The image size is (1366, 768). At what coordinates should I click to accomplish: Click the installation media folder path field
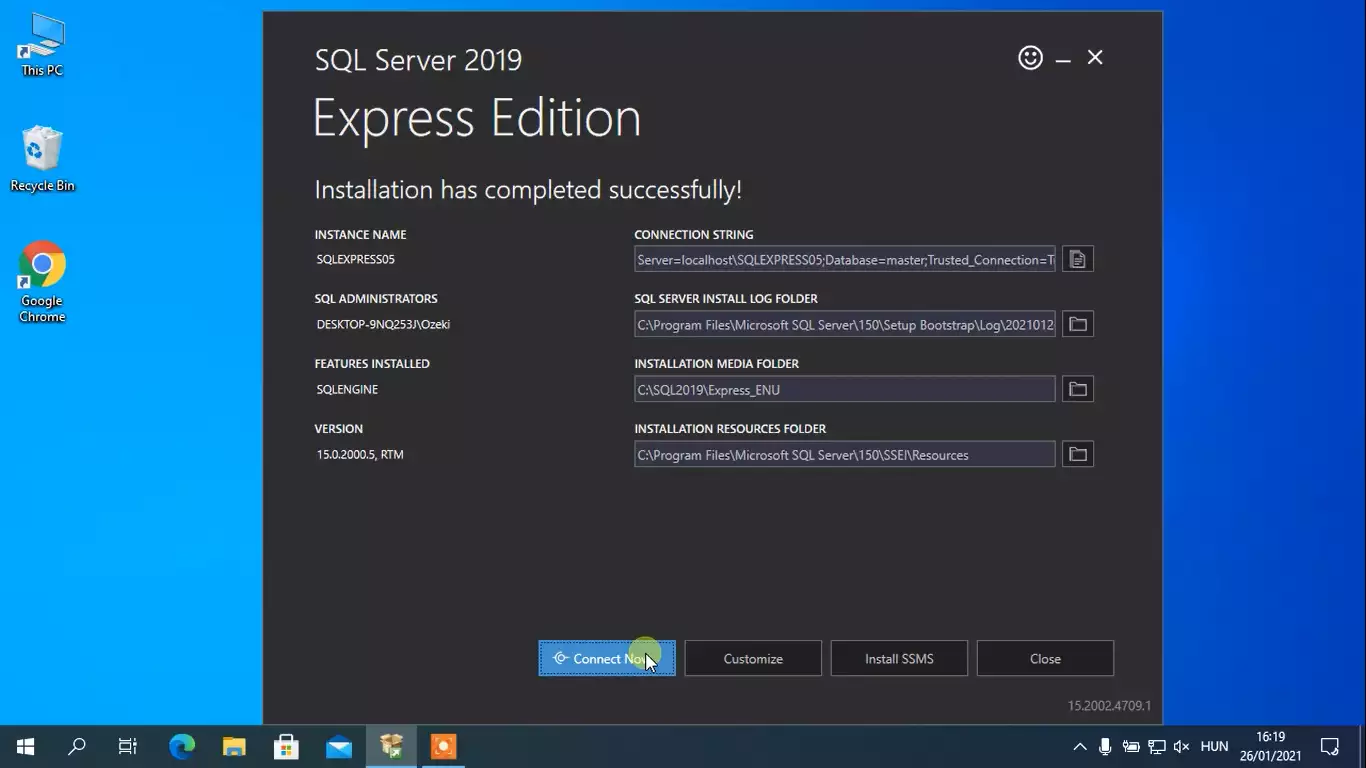[x=845, y=389]
